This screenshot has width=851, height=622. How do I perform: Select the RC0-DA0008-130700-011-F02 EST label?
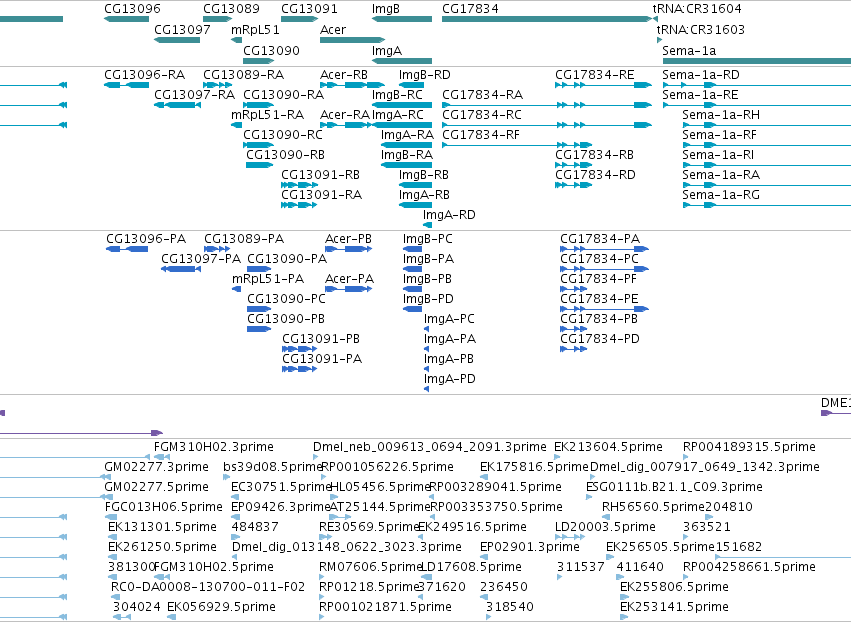[208, 587]
